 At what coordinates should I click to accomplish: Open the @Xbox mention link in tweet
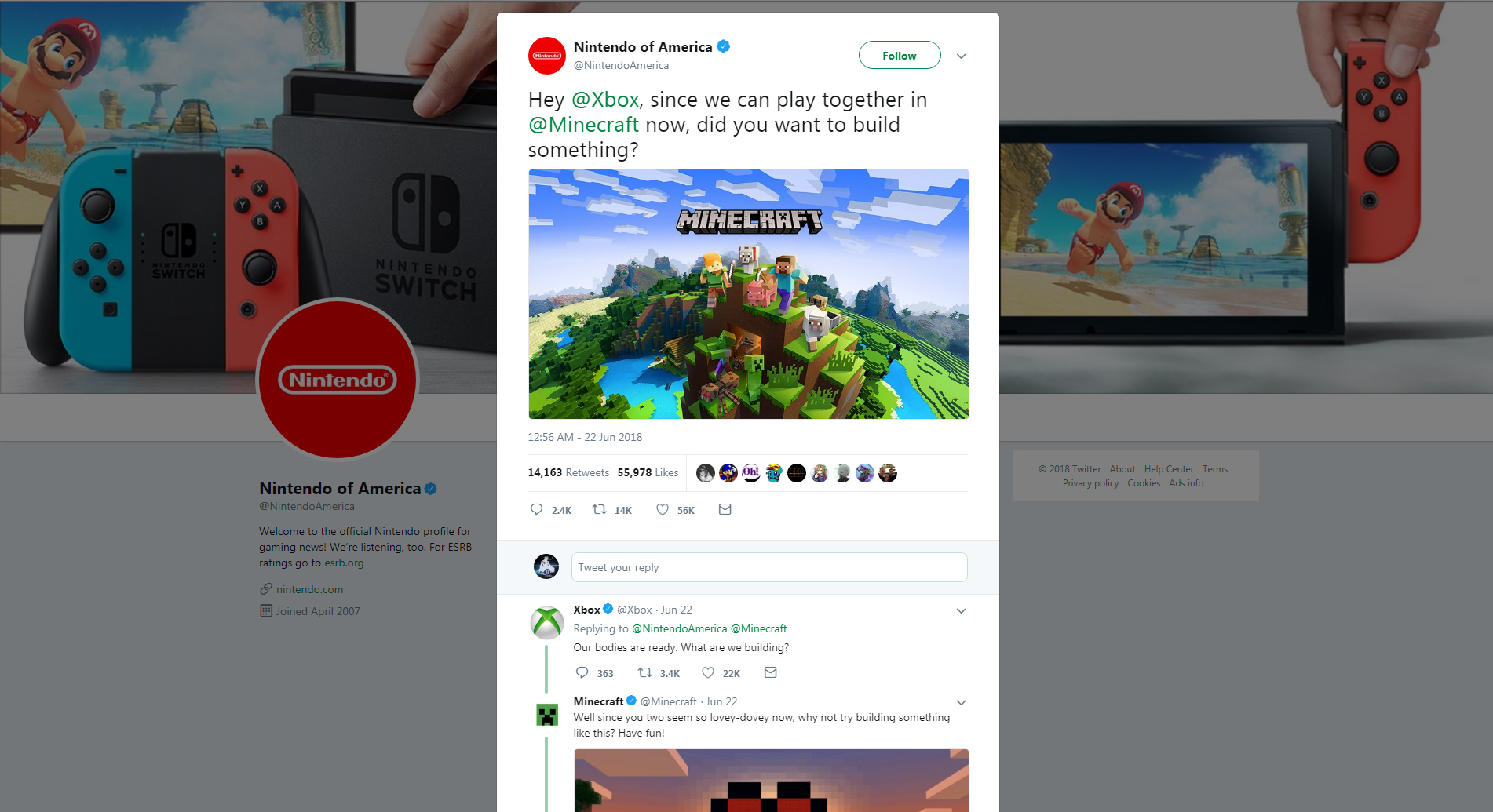coord(605,100)
